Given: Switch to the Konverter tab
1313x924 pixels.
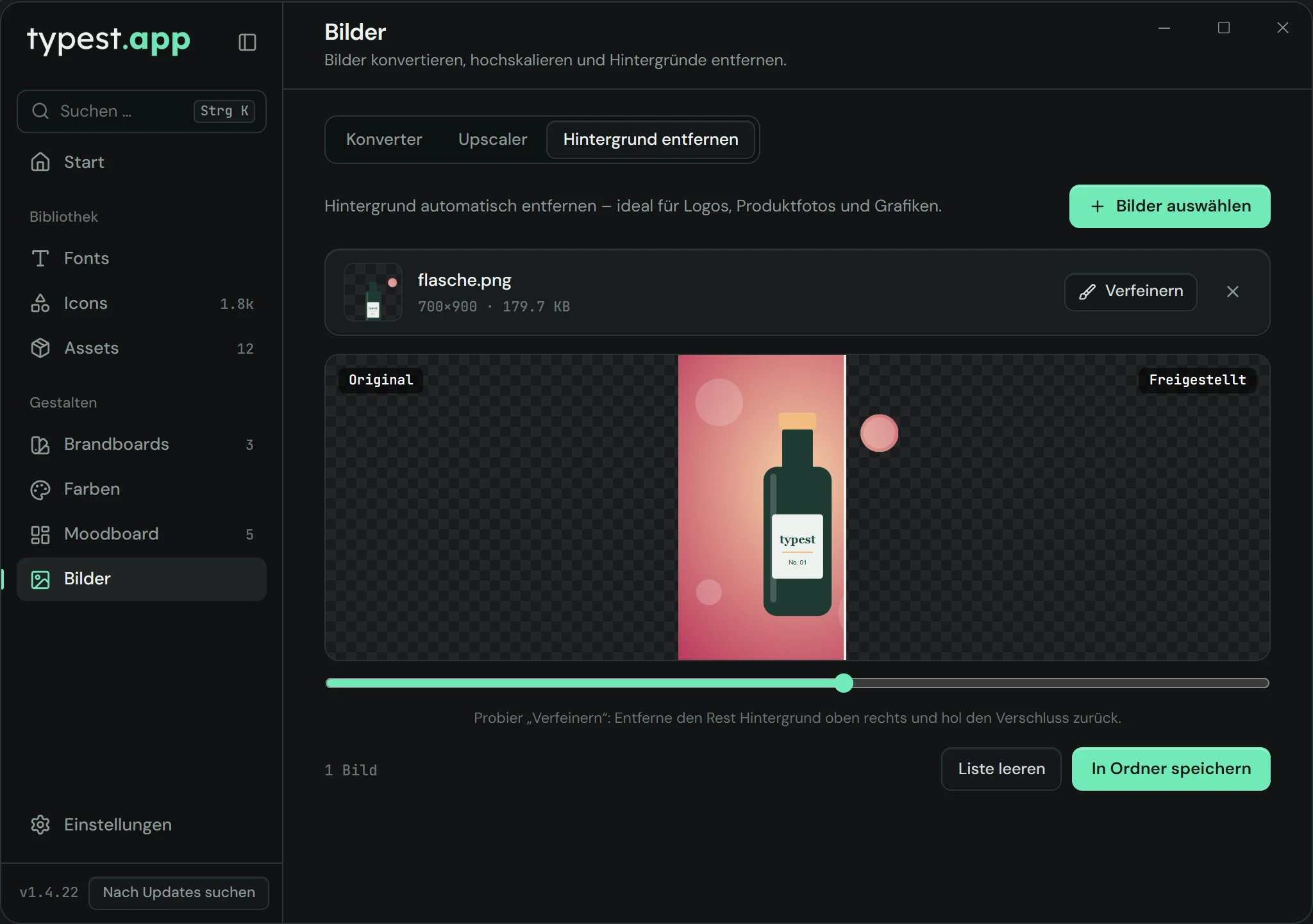Looking at the screenshot, I should pos(384,140).
